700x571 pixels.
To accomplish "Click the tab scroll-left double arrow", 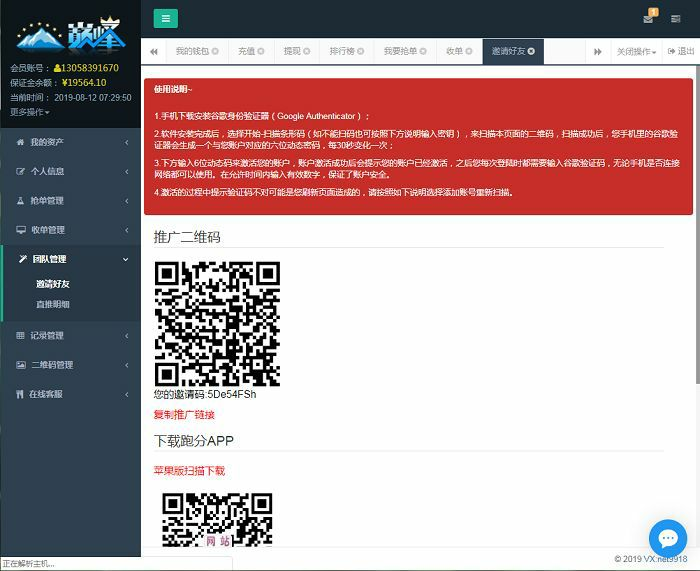I will point(154,51).
